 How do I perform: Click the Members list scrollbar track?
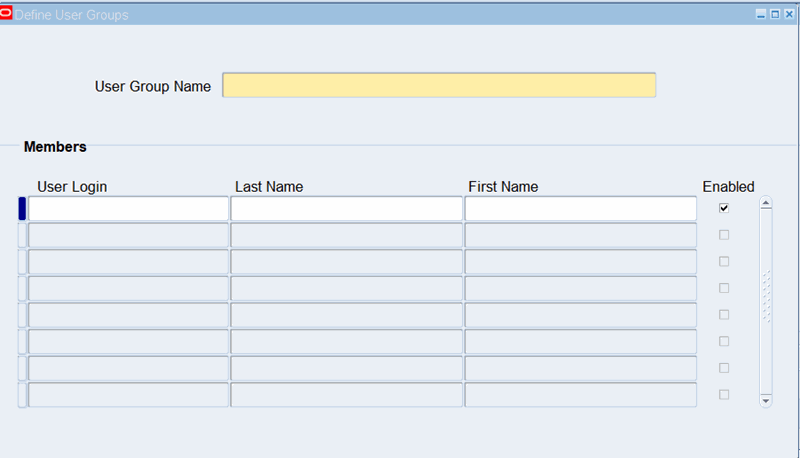pos(765,301)
